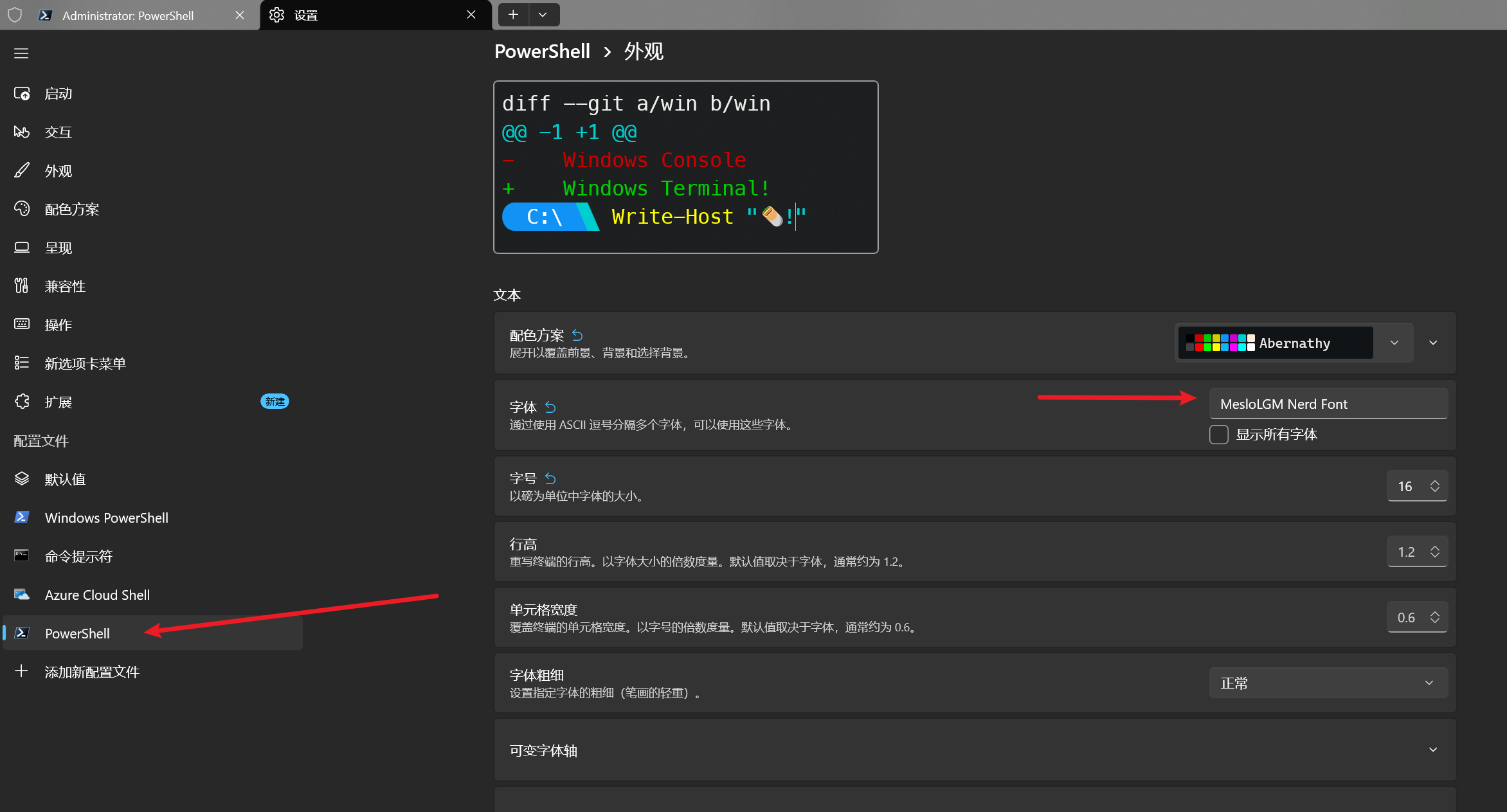Open the 操作 actions settings page
The width and height of the screenshot is (1507, 812).
(x=152, y=325)
